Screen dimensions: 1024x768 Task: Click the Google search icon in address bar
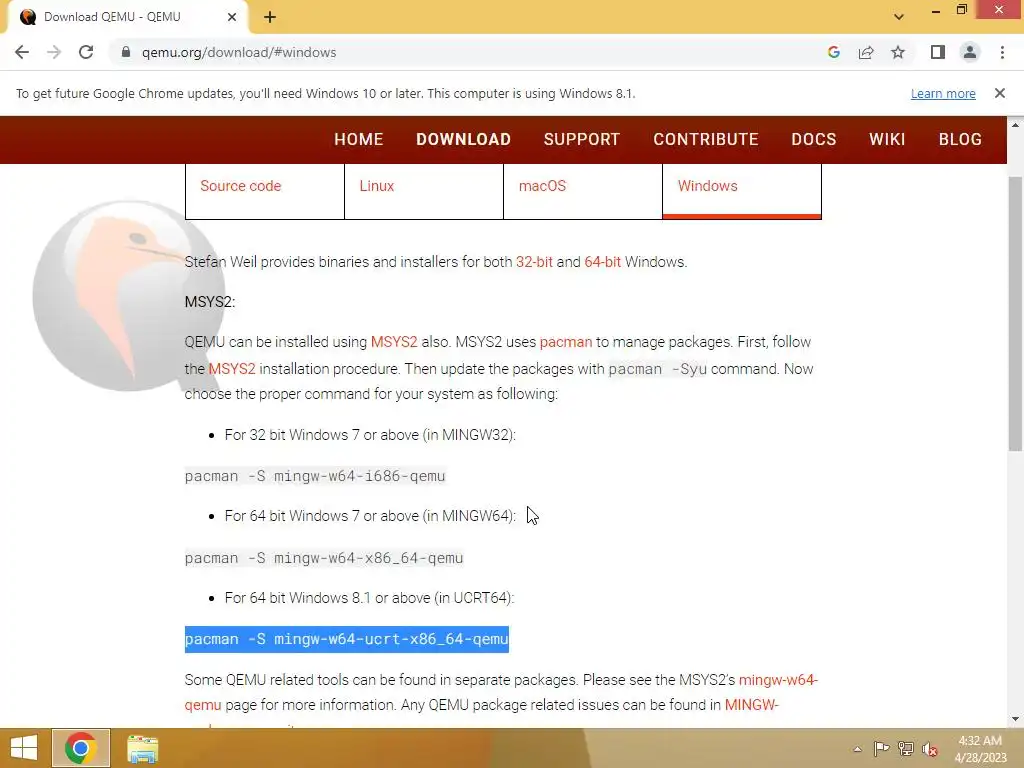(x=833, y=52)
